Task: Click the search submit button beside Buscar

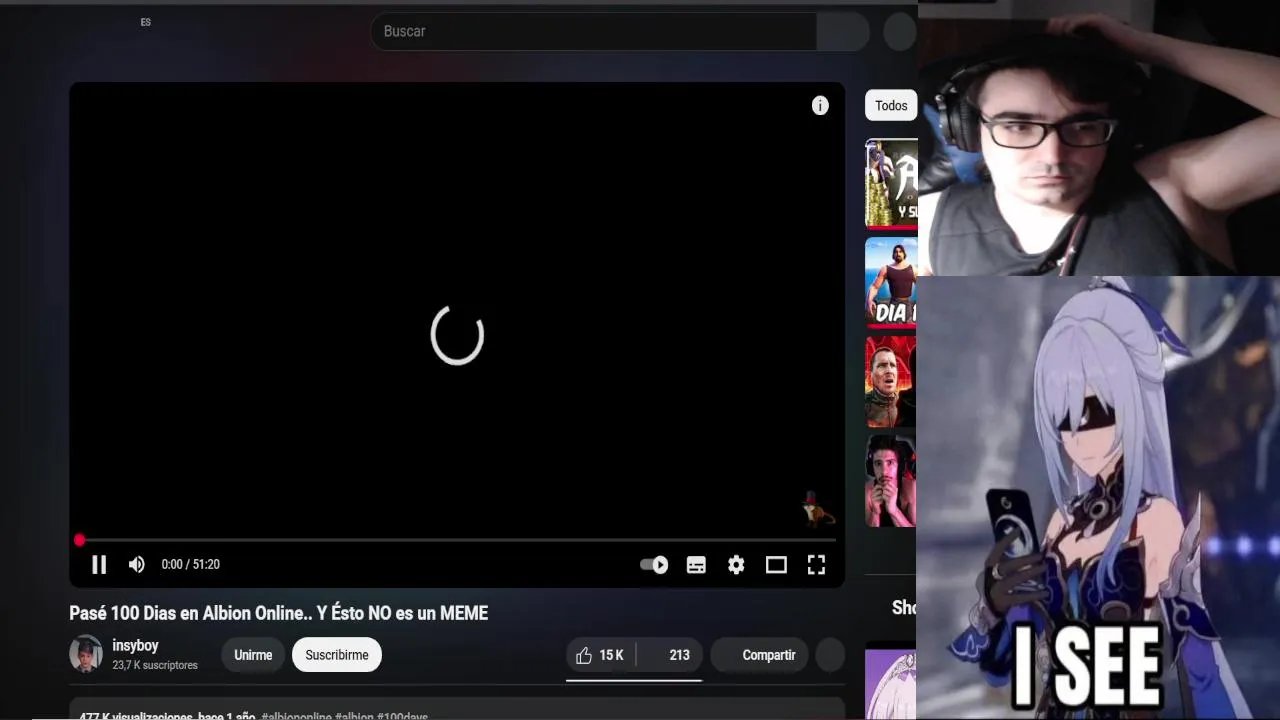Action: coord(843,31)
